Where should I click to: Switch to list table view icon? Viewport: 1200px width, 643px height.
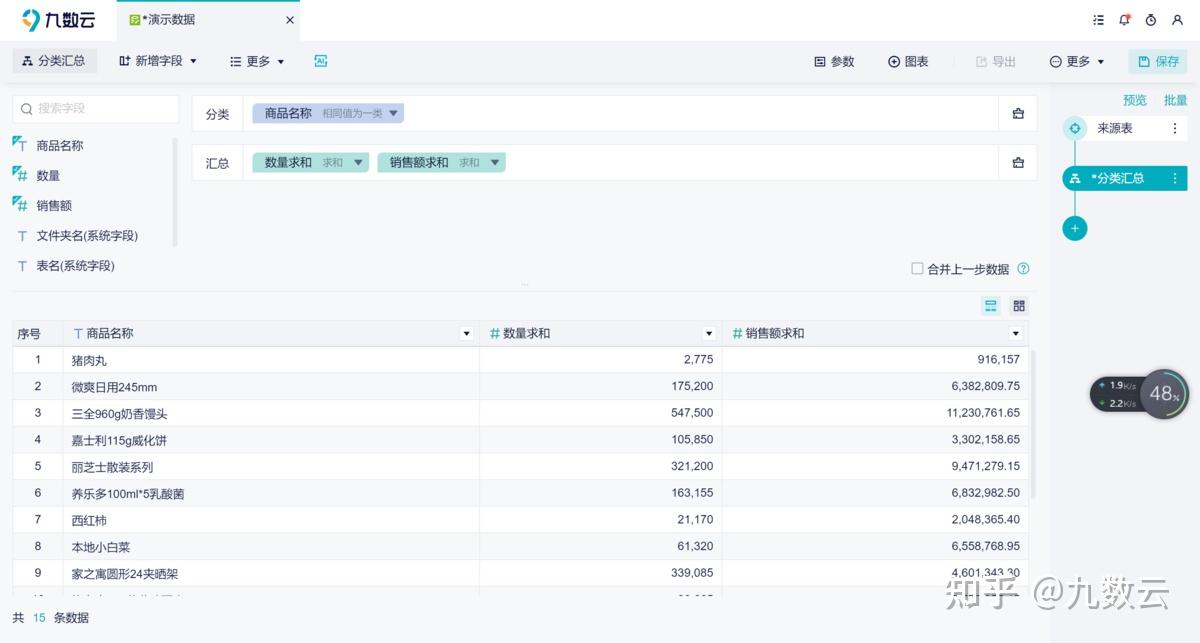(991, 305)
